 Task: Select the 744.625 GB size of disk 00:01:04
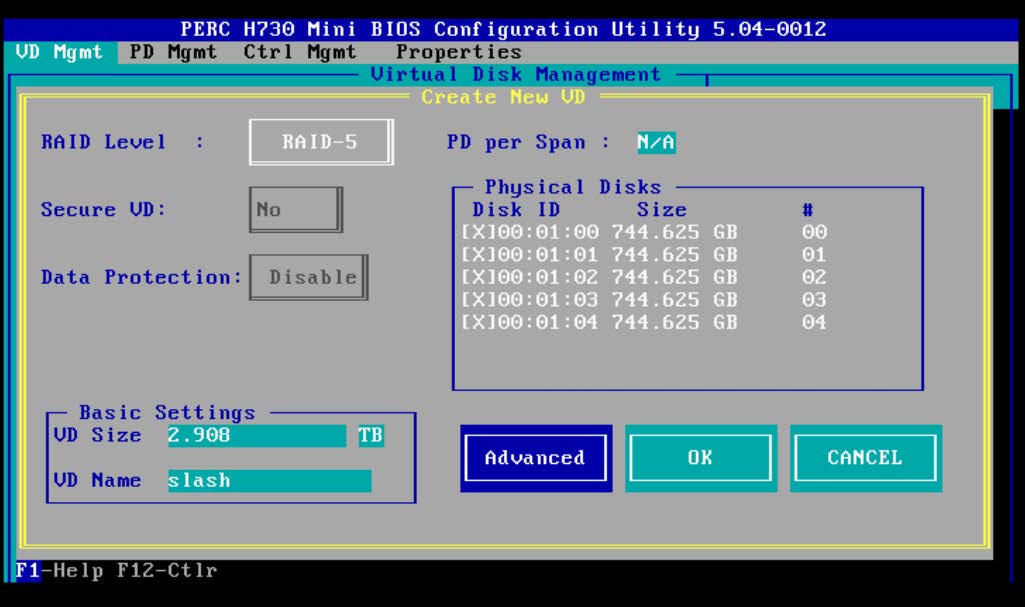pos(675,322)
